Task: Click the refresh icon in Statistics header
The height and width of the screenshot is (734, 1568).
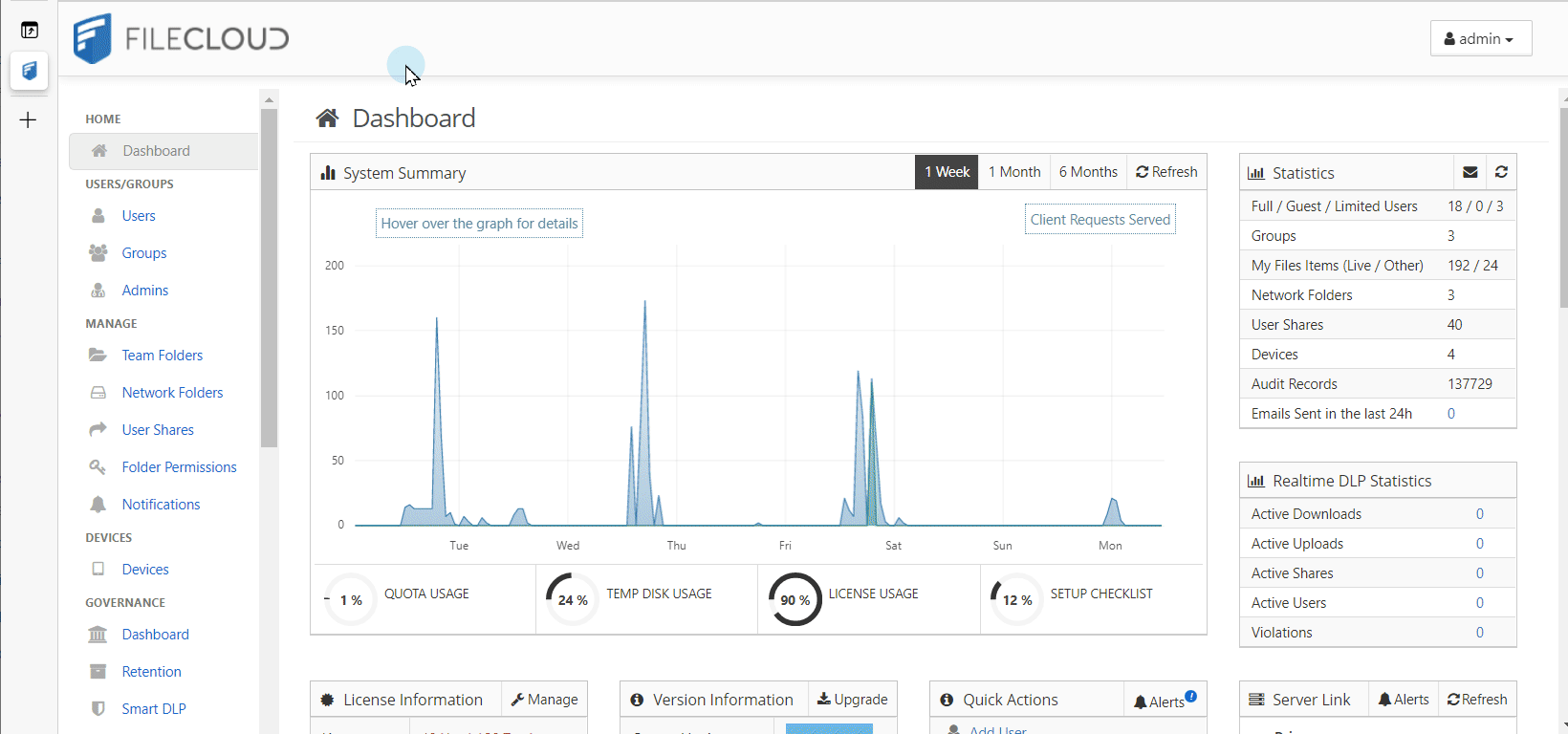Action: 1501,172
